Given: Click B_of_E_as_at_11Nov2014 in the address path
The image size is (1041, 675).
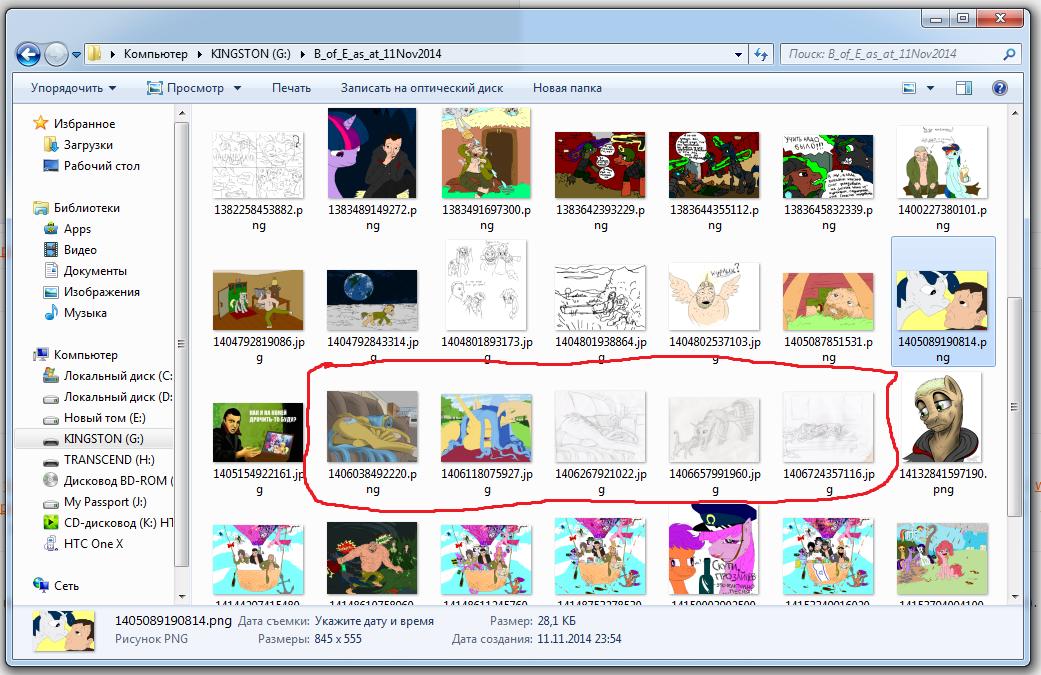Looking at the screenshot, I should click(x=377, y=54).
